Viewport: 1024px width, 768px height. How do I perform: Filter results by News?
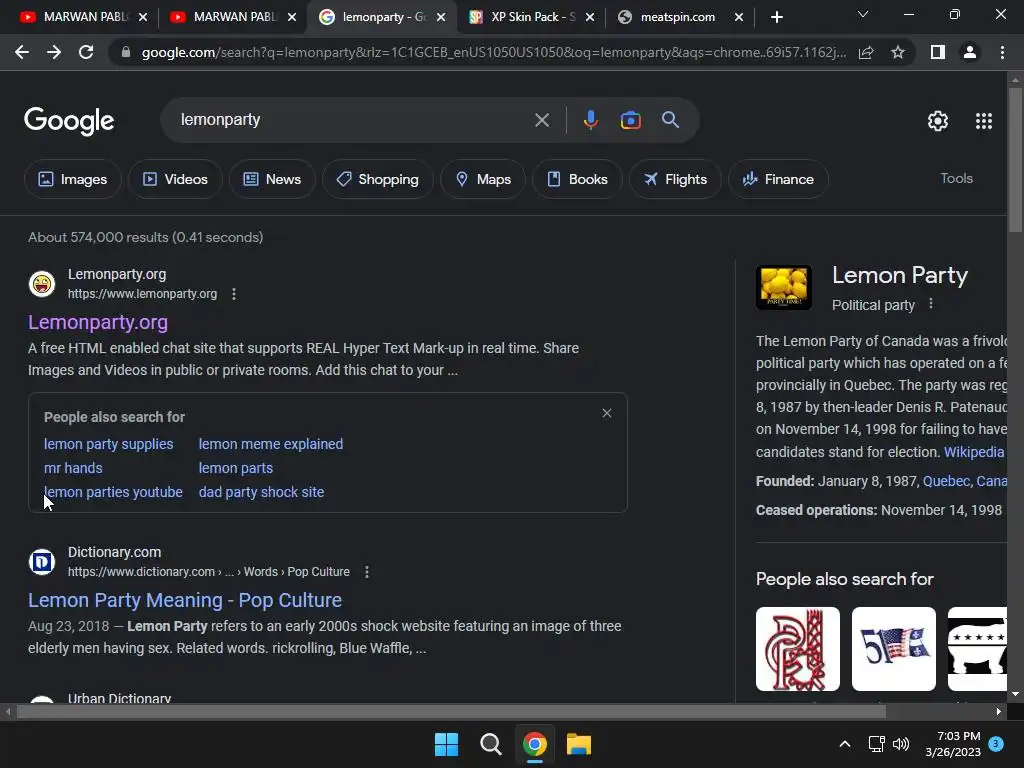coord(272,179)
